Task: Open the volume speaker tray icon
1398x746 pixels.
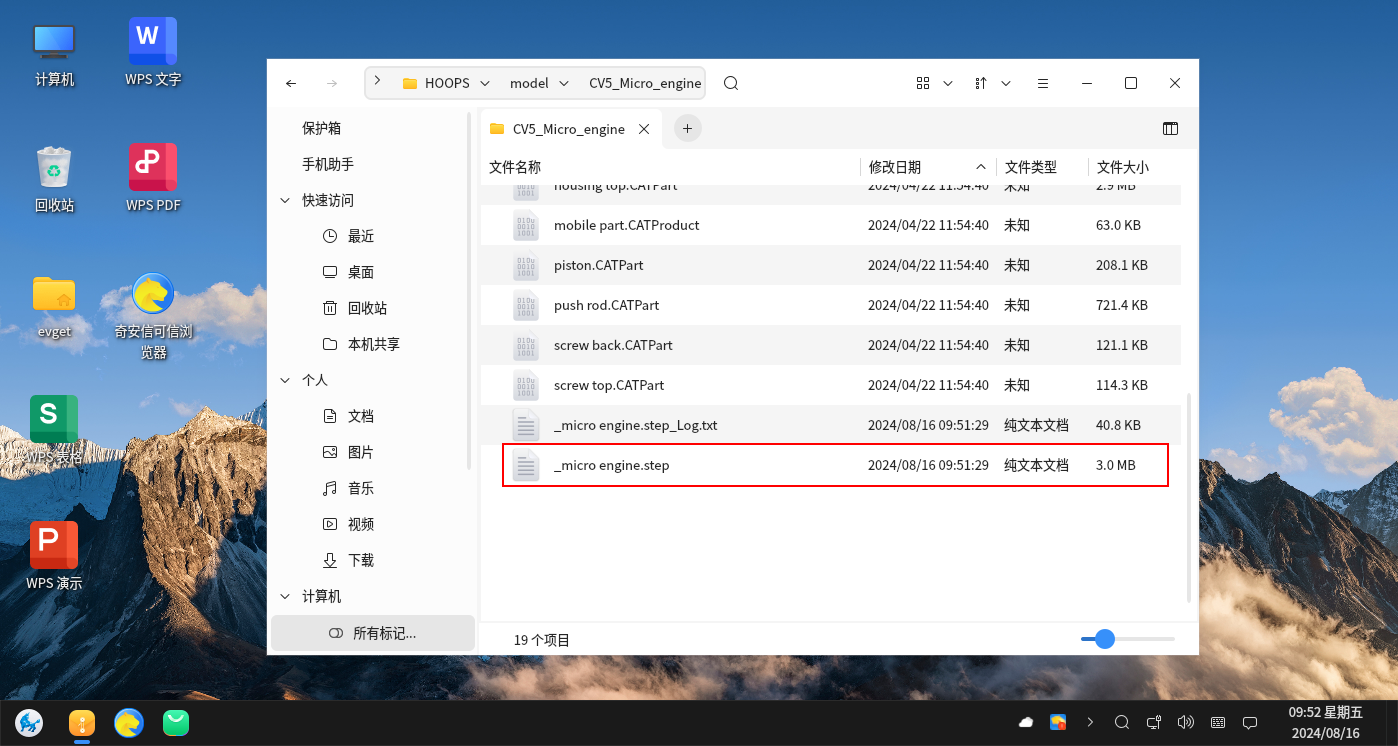Action: tap(1186, 722)
